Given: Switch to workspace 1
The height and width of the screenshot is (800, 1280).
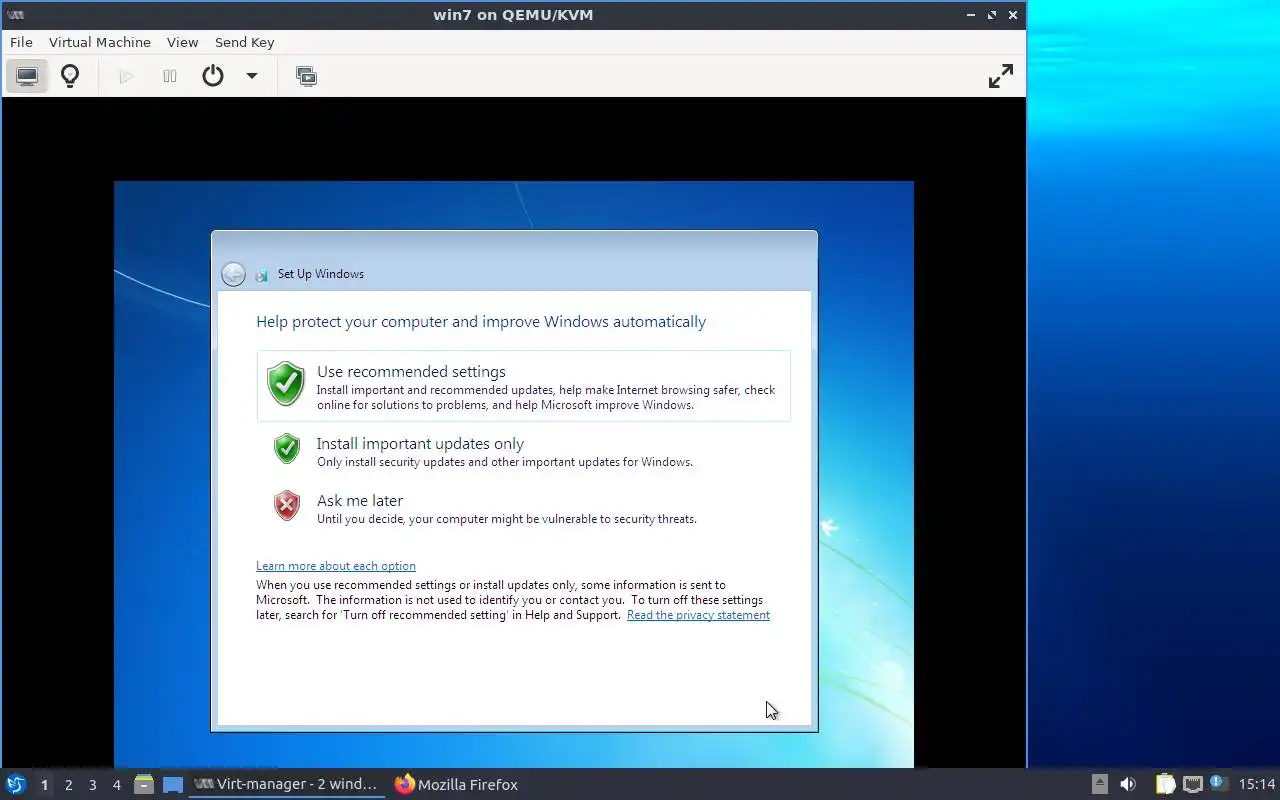Looking at the screenshot, I should click(x=44, y=785).
